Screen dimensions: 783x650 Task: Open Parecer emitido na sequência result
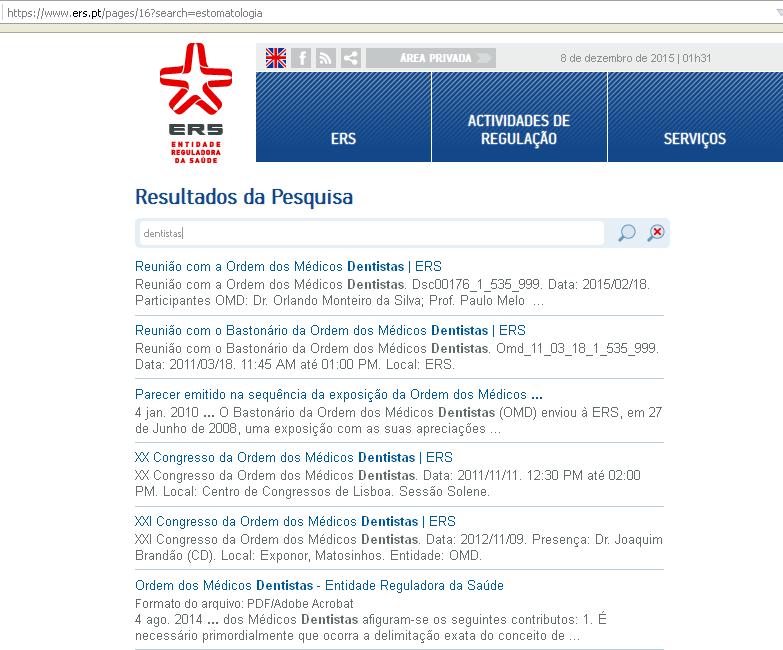tap(339, 394)
